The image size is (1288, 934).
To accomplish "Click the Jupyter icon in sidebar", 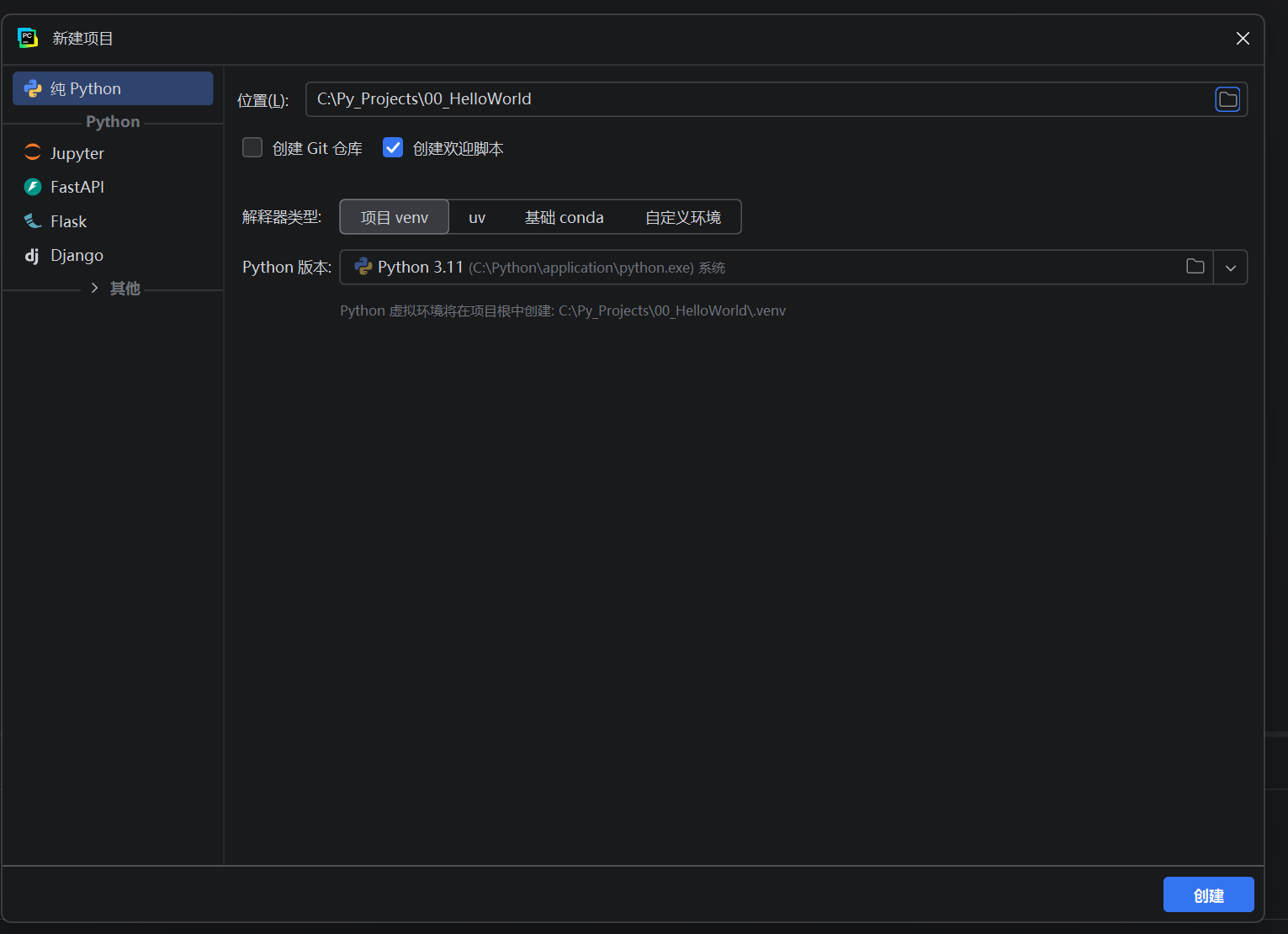I will click(x=33, y=152).
